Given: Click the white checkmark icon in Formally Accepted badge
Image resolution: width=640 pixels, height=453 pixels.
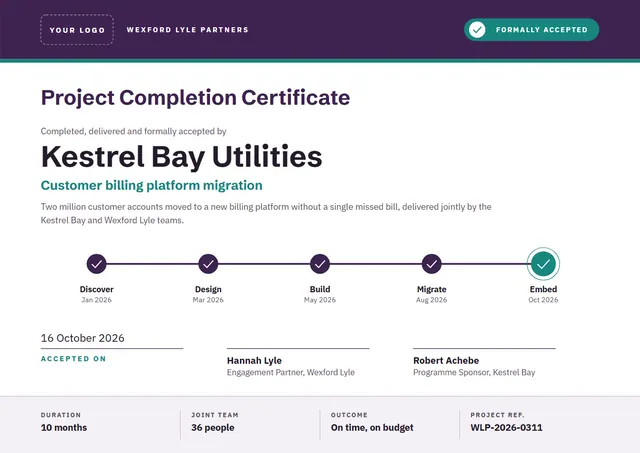Looking at the screenshot, I should pos(477,29).
